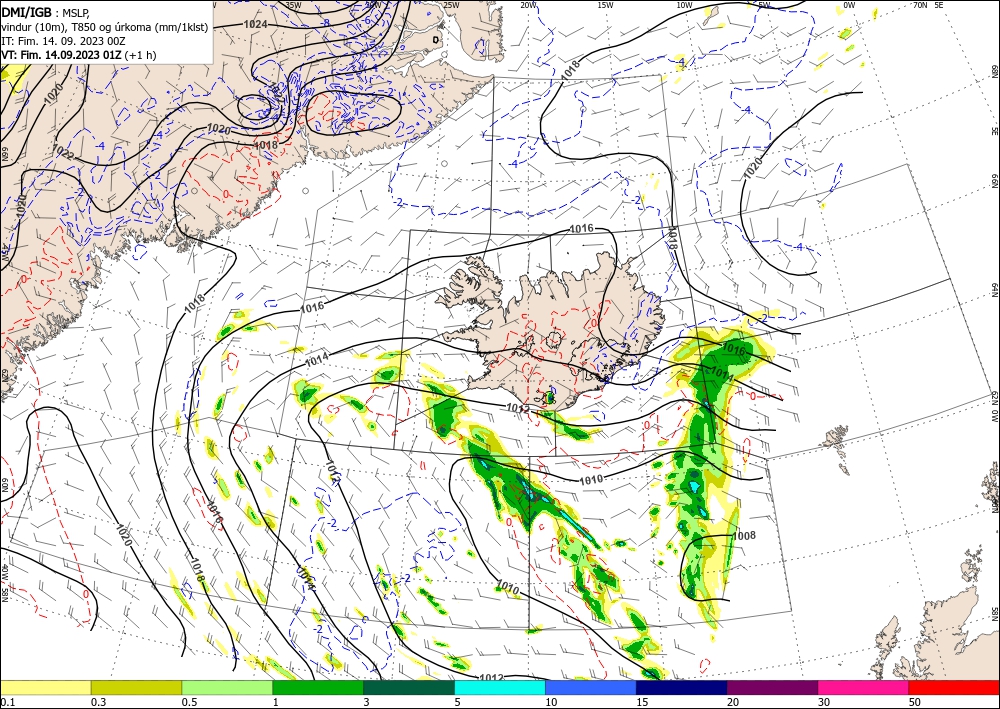Click the legend value "1"

click(275, 701)
